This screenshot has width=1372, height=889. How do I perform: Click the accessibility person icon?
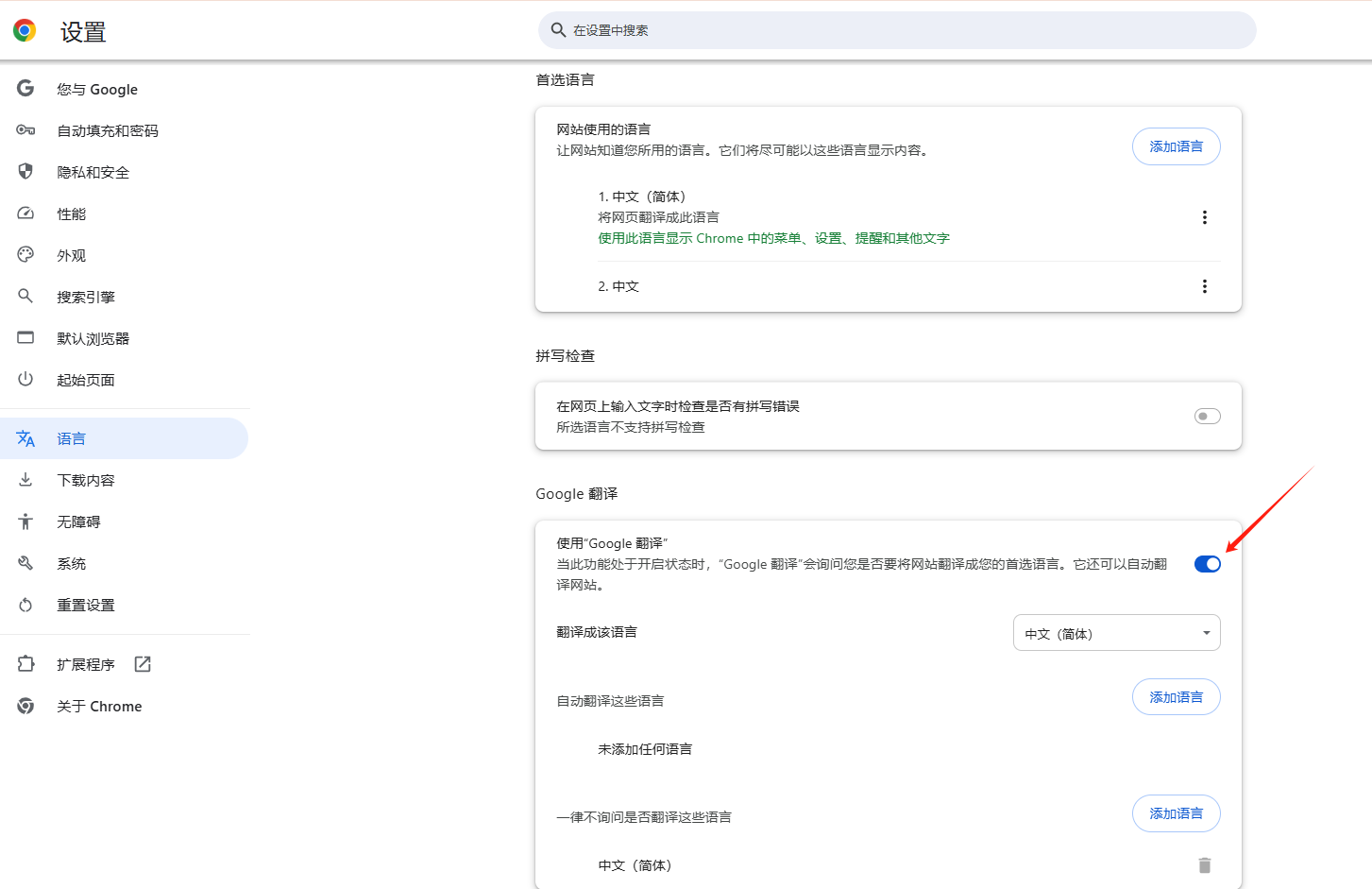(x=25, y=521)
